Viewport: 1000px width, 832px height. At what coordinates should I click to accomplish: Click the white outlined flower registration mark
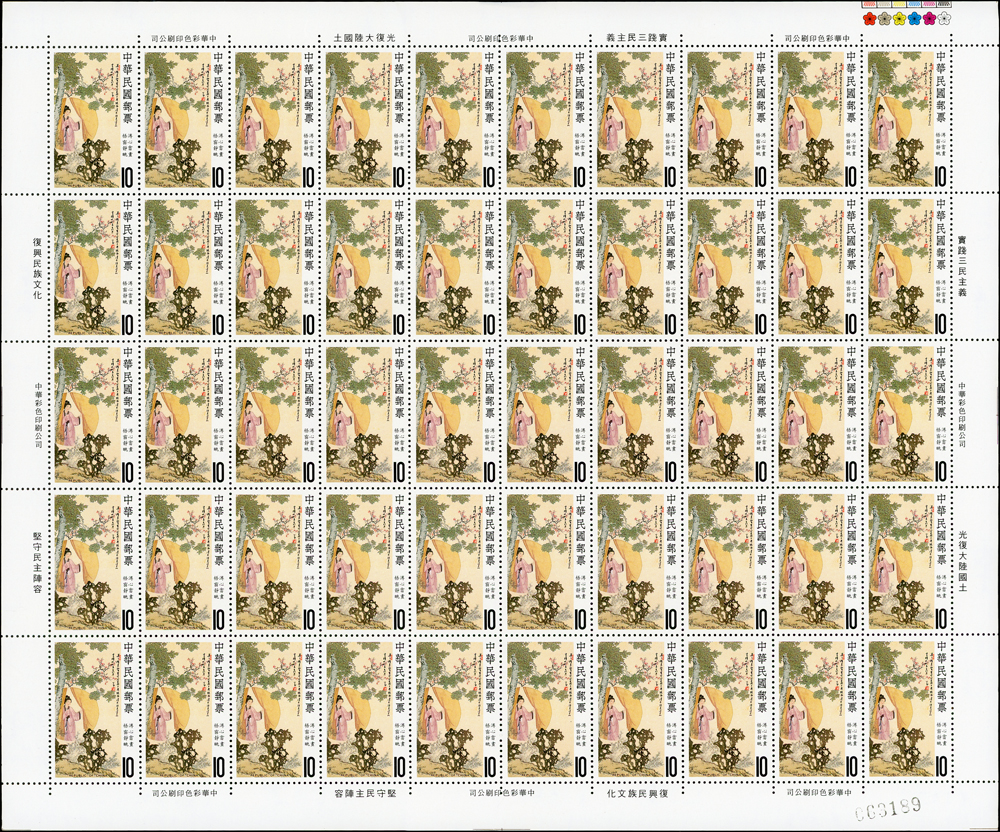945,18
